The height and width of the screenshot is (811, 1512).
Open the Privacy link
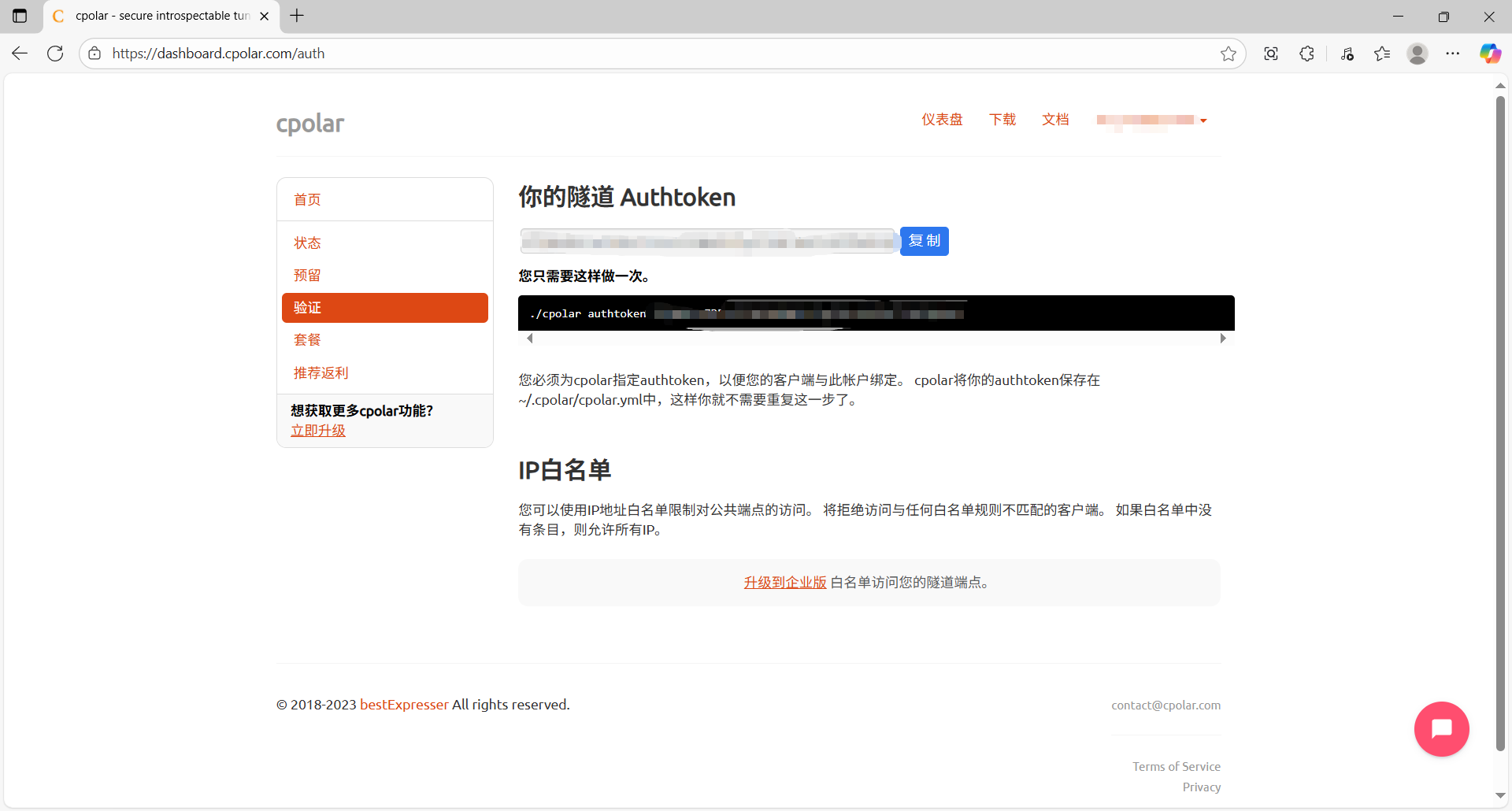point(1202,787)
